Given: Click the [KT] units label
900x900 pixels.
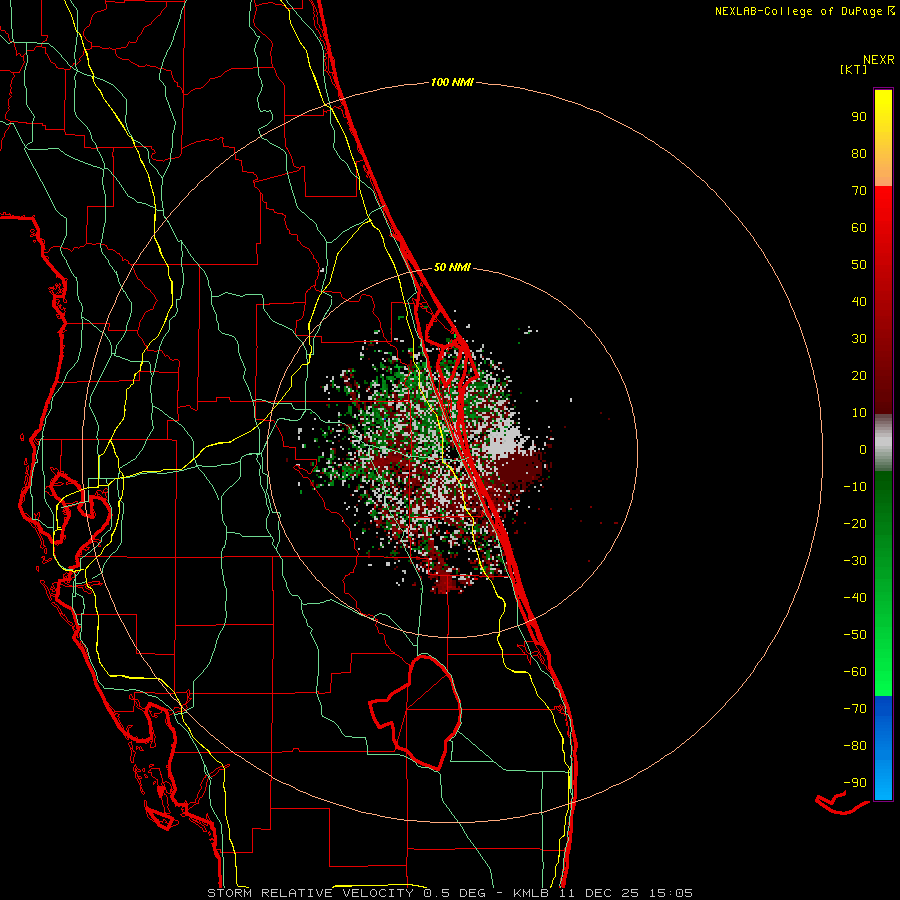Looking at the screenshot, I should (854, 69).
